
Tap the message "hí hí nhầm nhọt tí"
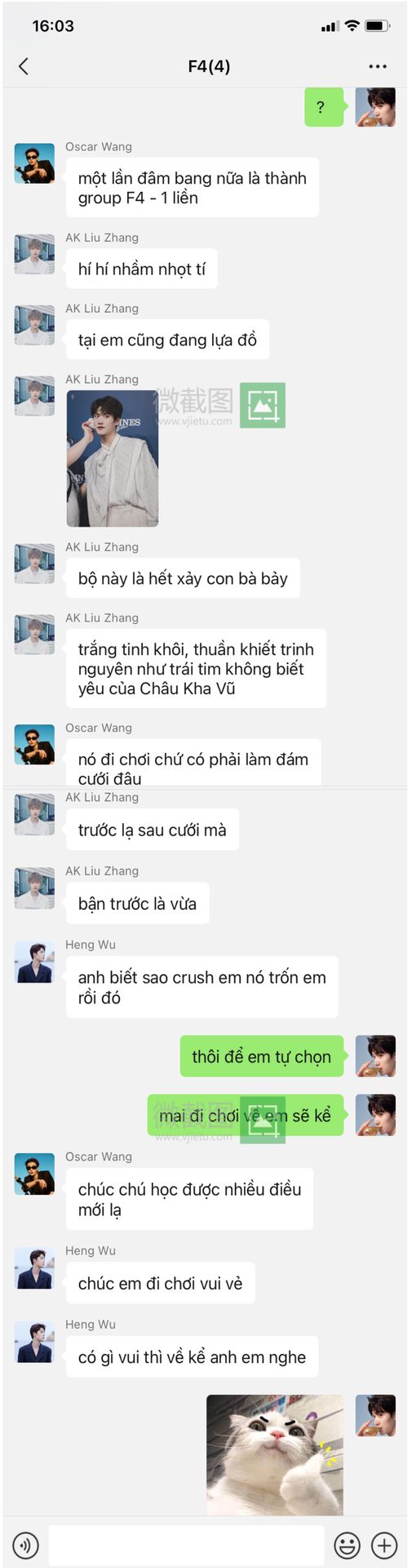(x=142, y=269)
